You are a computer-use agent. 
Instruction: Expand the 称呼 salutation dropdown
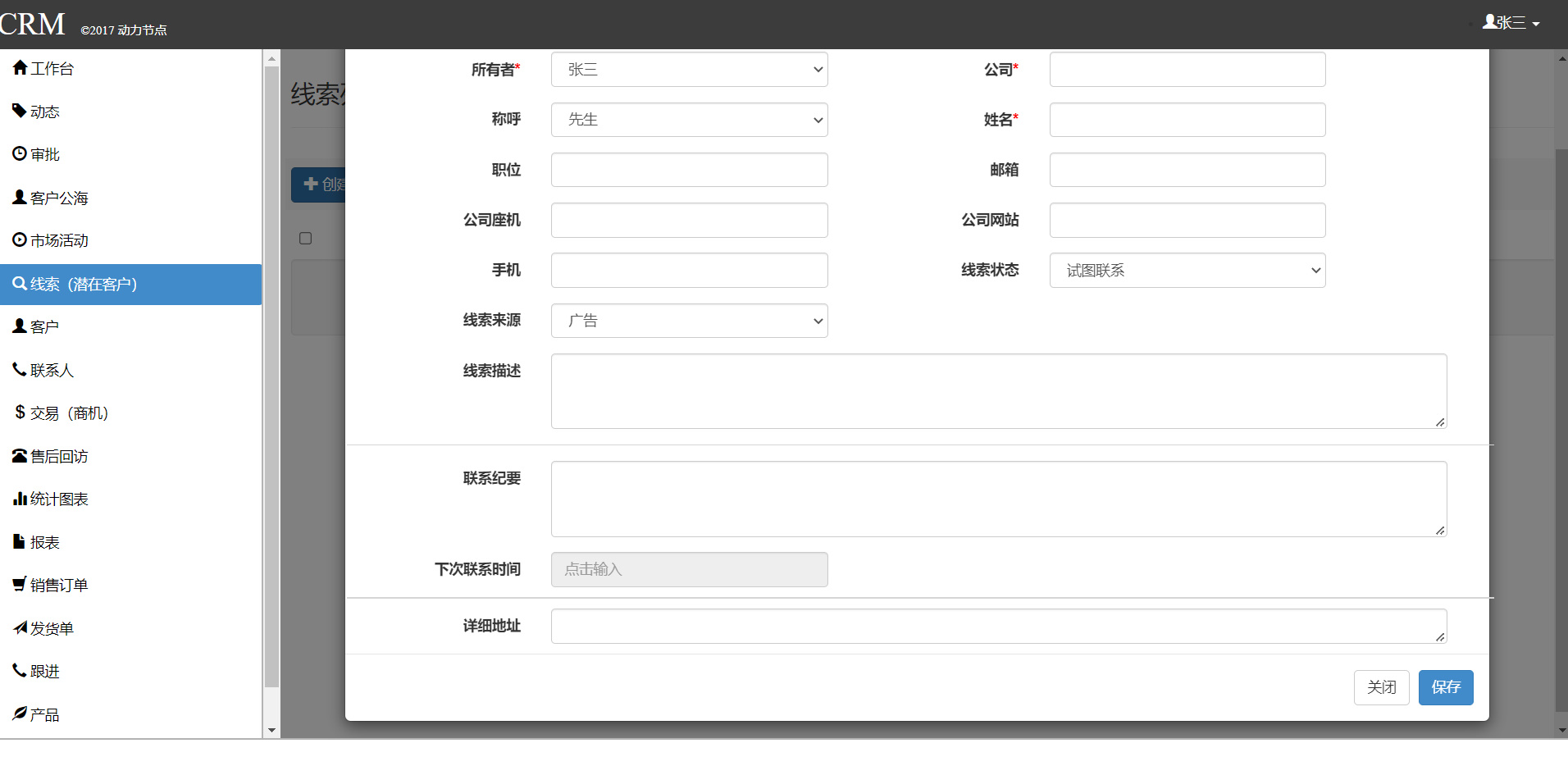click(x=689, y=120)
